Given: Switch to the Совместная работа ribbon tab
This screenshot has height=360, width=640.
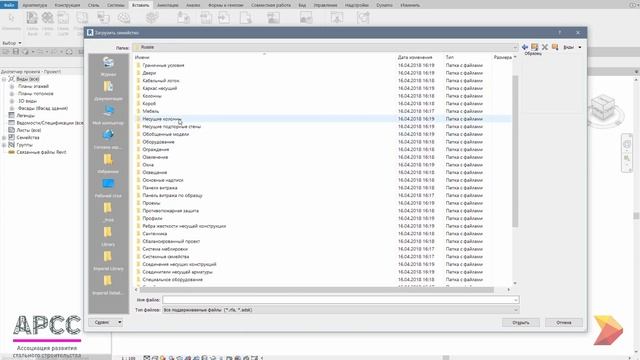Looking at the screenshot, I should 271,5.
